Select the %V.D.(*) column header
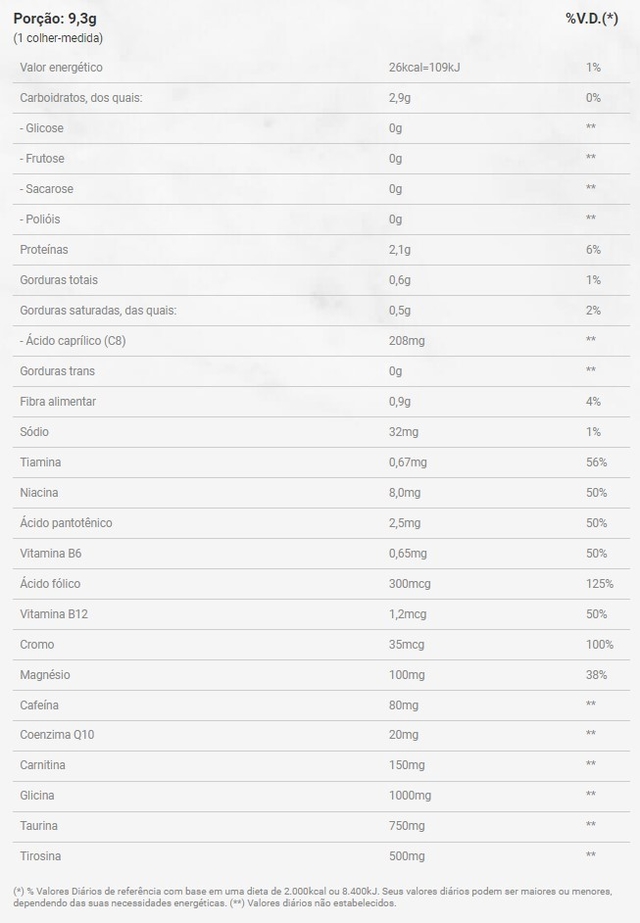 (x=592, y=18)
